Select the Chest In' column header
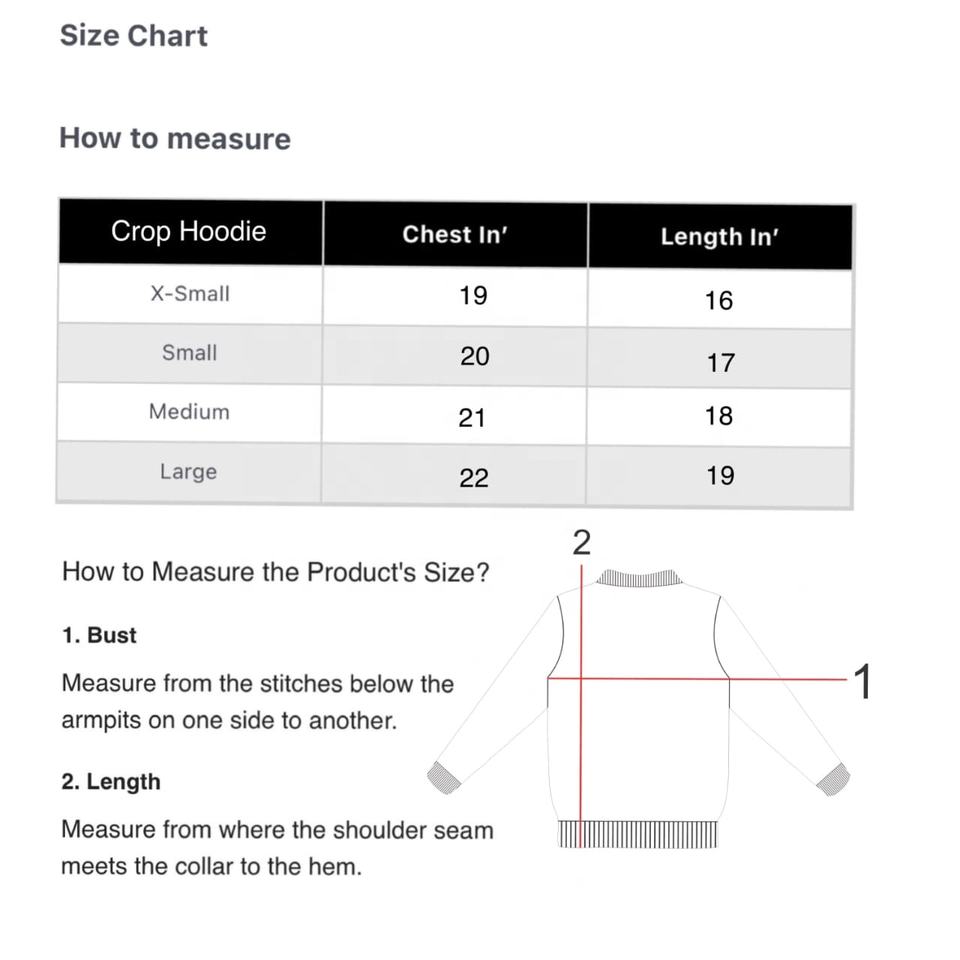Image resolution: width=960 pixels, height=960 pixels. click(x=455, y=235)
